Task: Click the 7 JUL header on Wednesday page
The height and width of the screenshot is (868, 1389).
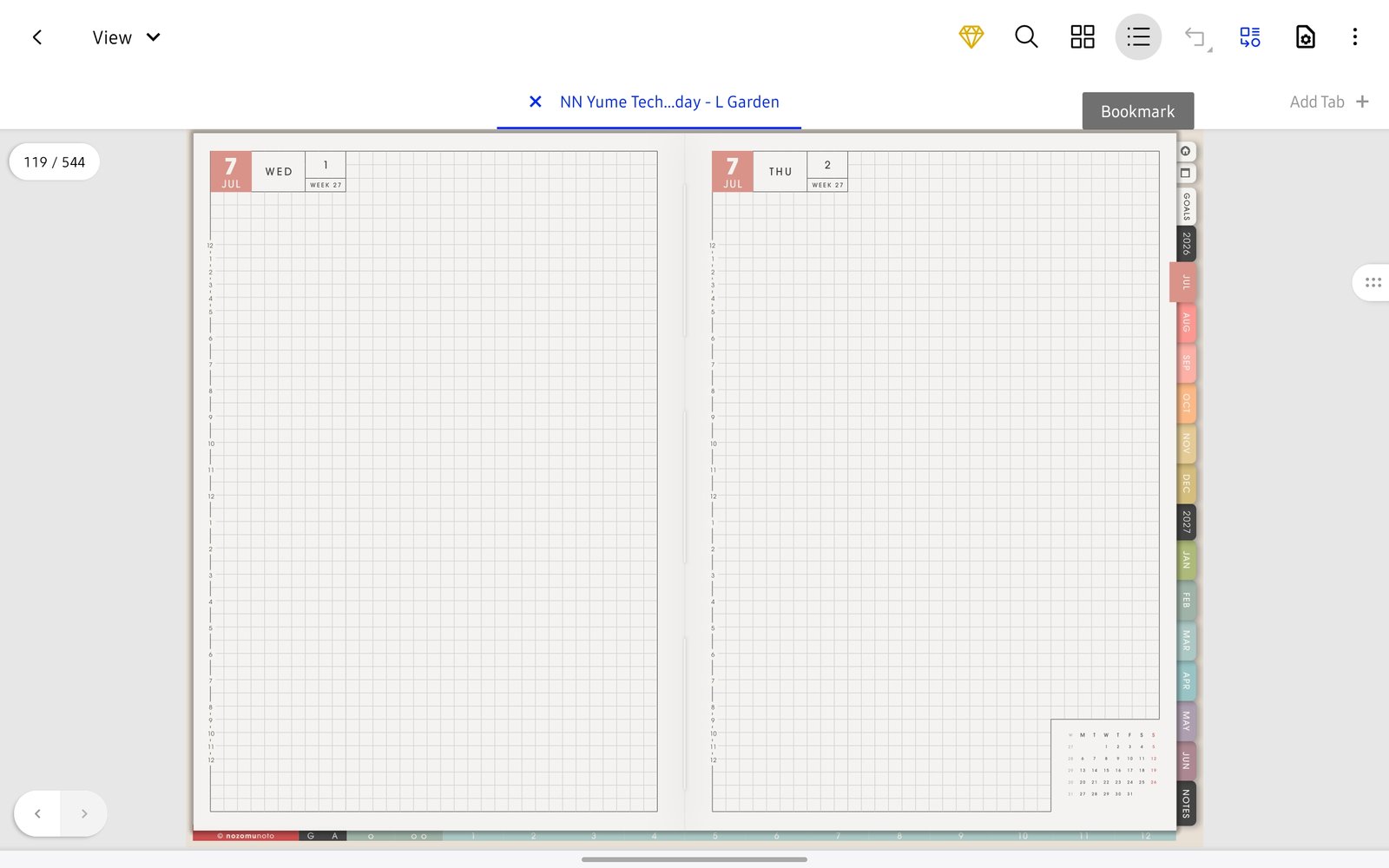Action: coord(231,172)
